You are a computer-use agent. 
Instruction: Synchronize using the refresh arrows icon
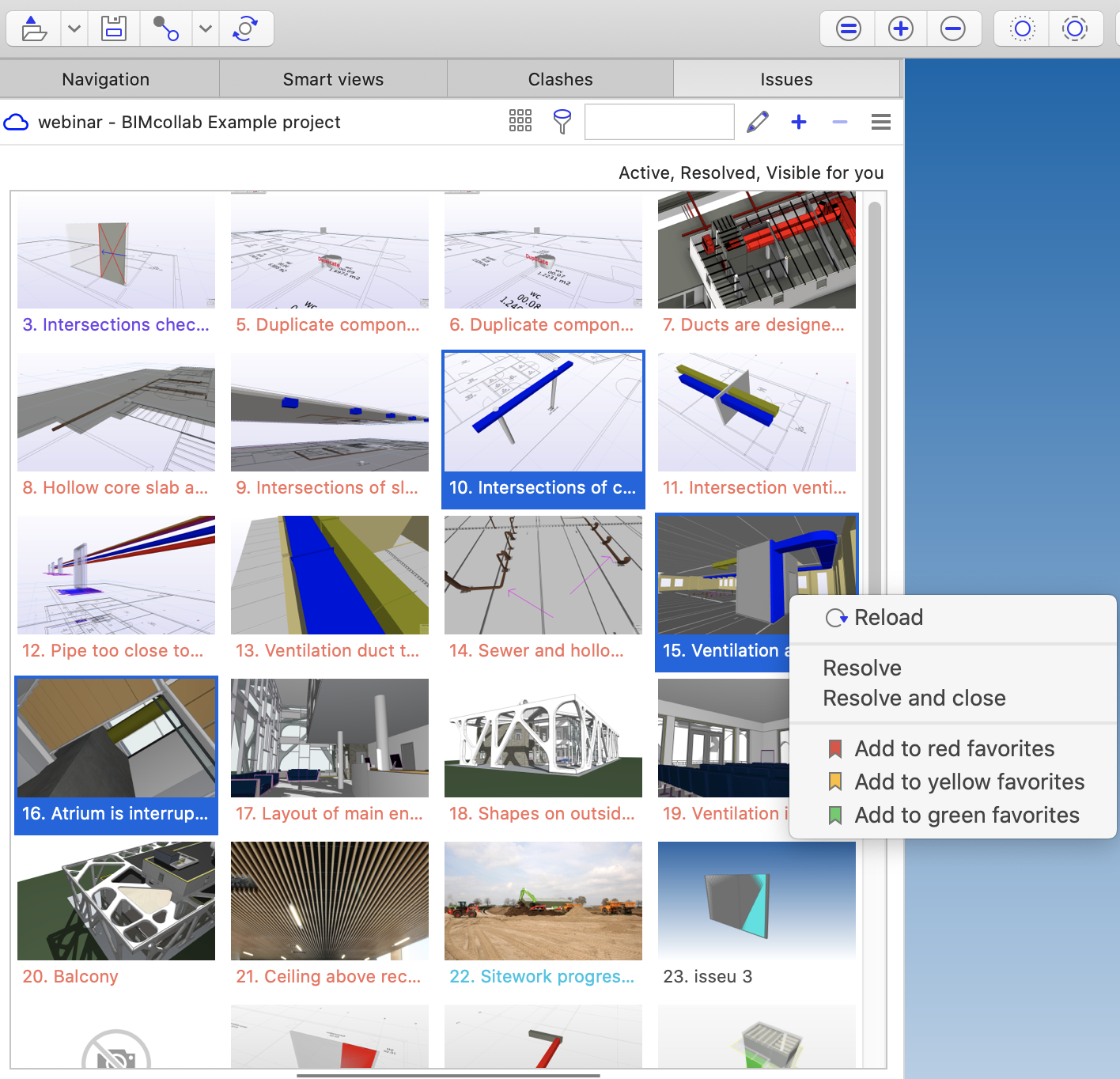coord(246,28)
